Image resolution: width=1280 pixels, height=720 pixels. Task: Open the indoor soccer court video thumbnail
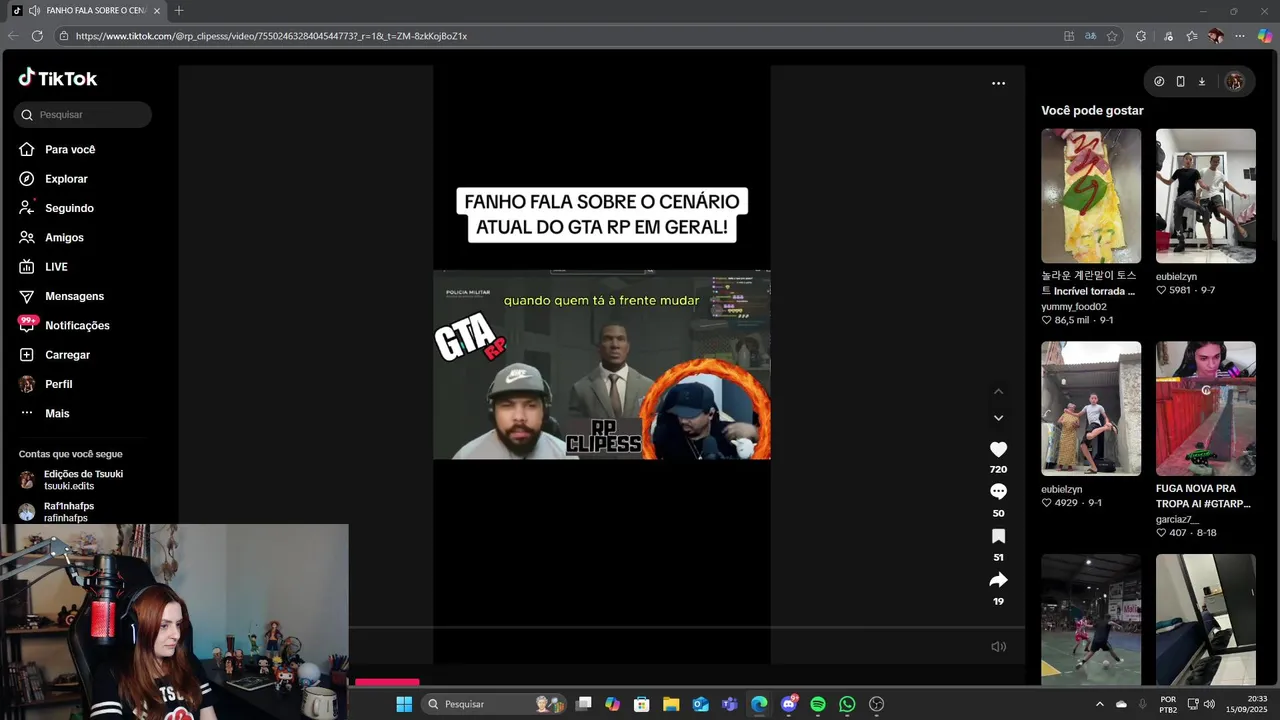pos(1091,619)
